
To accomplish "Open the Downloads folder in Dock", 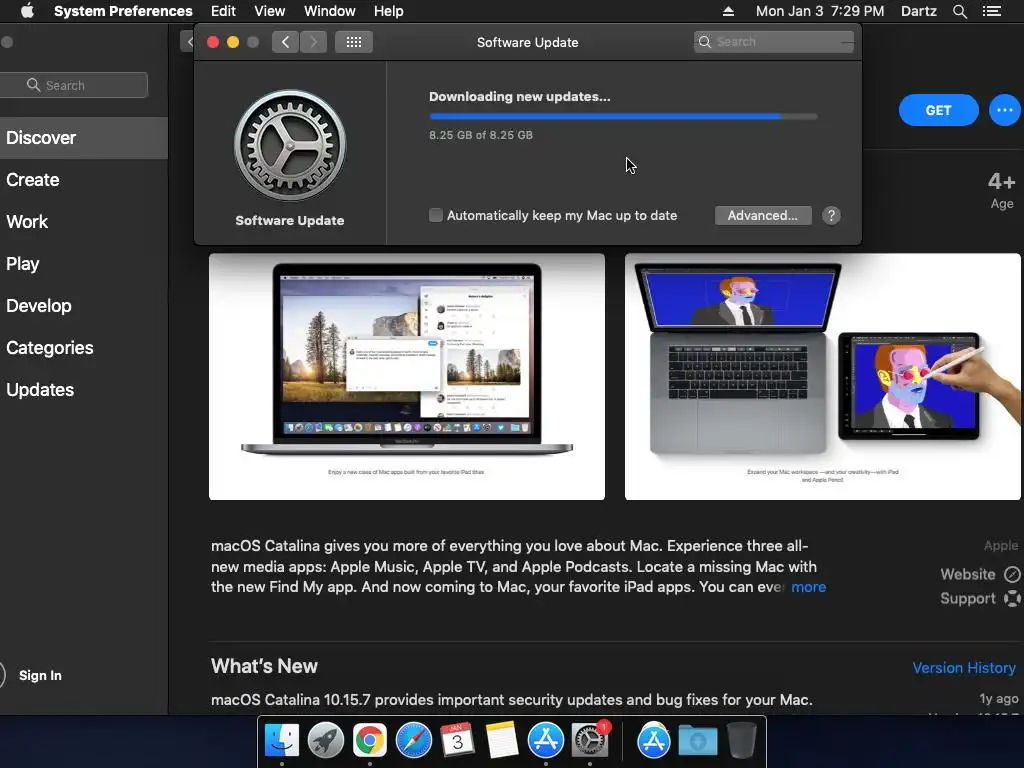I will (x=697, y=741).
